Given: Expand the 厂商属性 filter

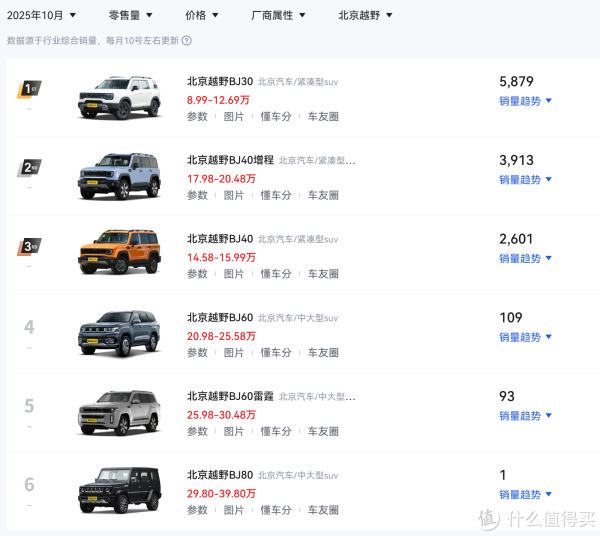Looking at the screenshot, I should coord(278,15).
